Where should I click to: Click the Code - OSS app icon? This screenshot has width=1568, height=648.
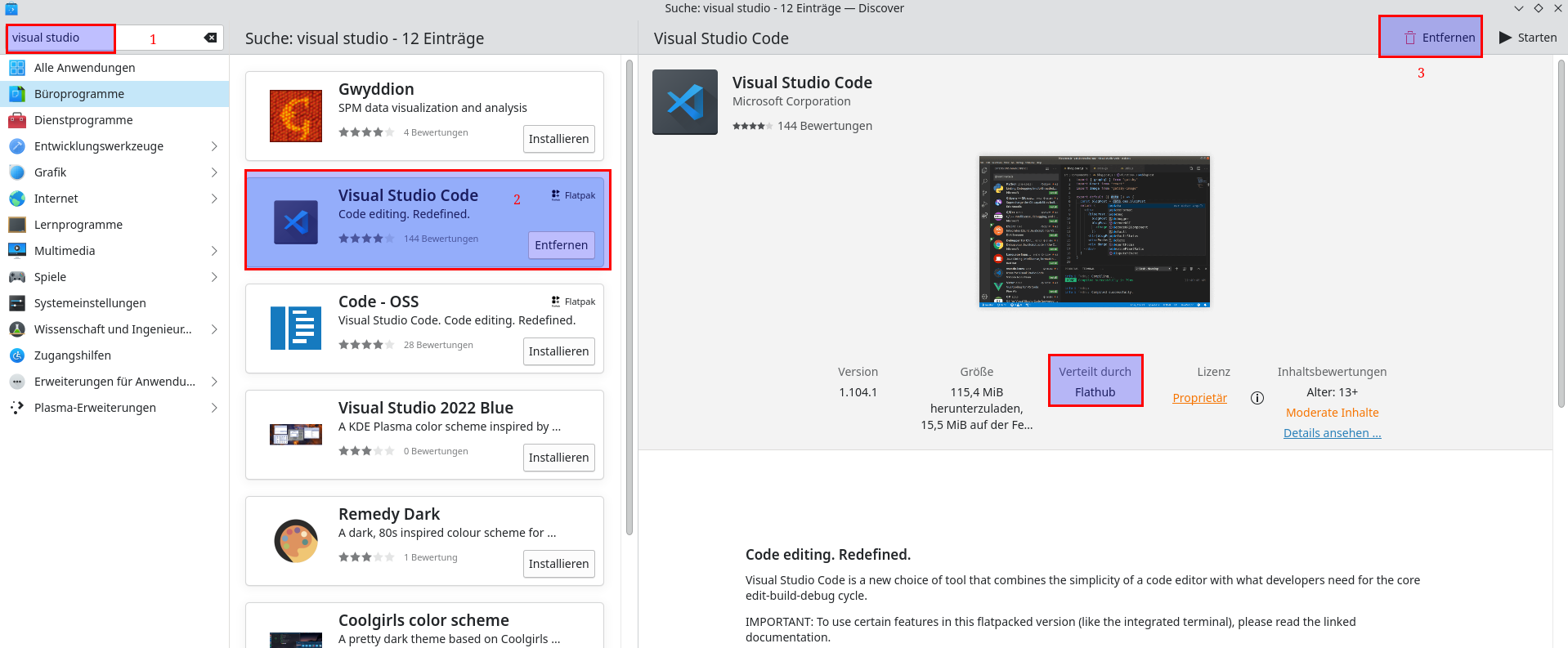(295, 328)
